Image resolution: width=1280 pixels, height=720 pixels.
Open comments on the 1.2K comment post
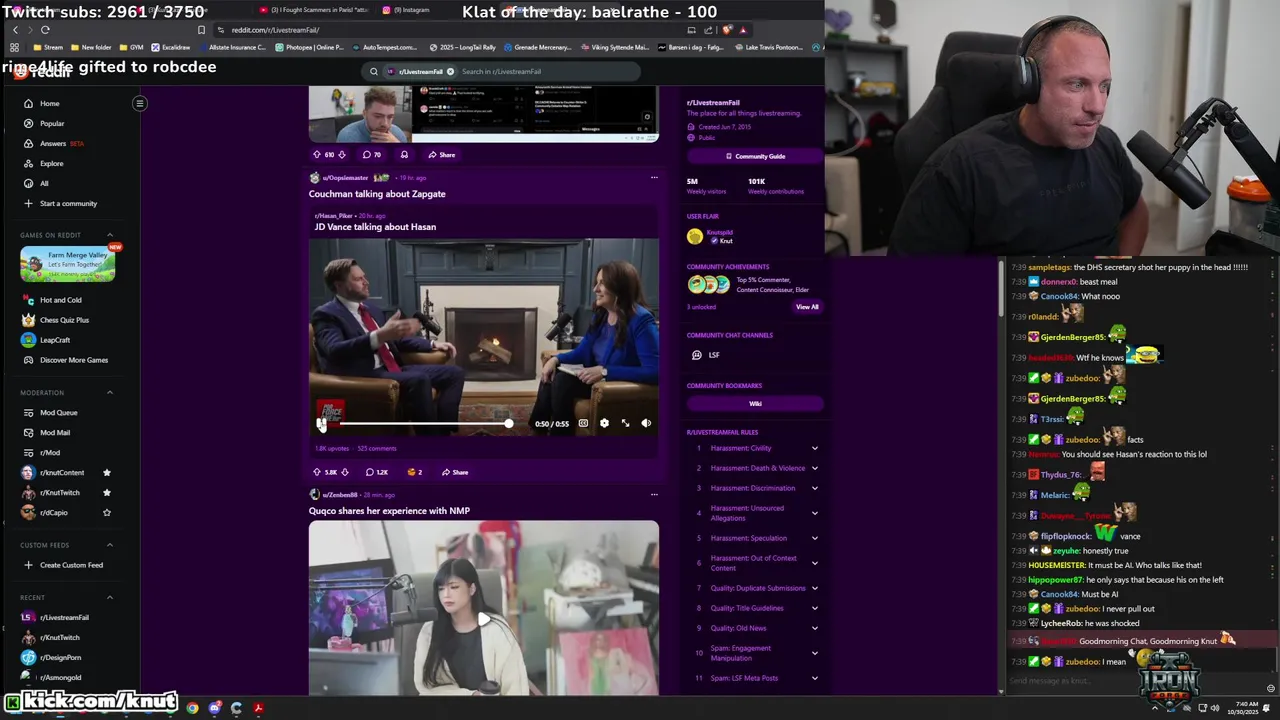[376, 472]
